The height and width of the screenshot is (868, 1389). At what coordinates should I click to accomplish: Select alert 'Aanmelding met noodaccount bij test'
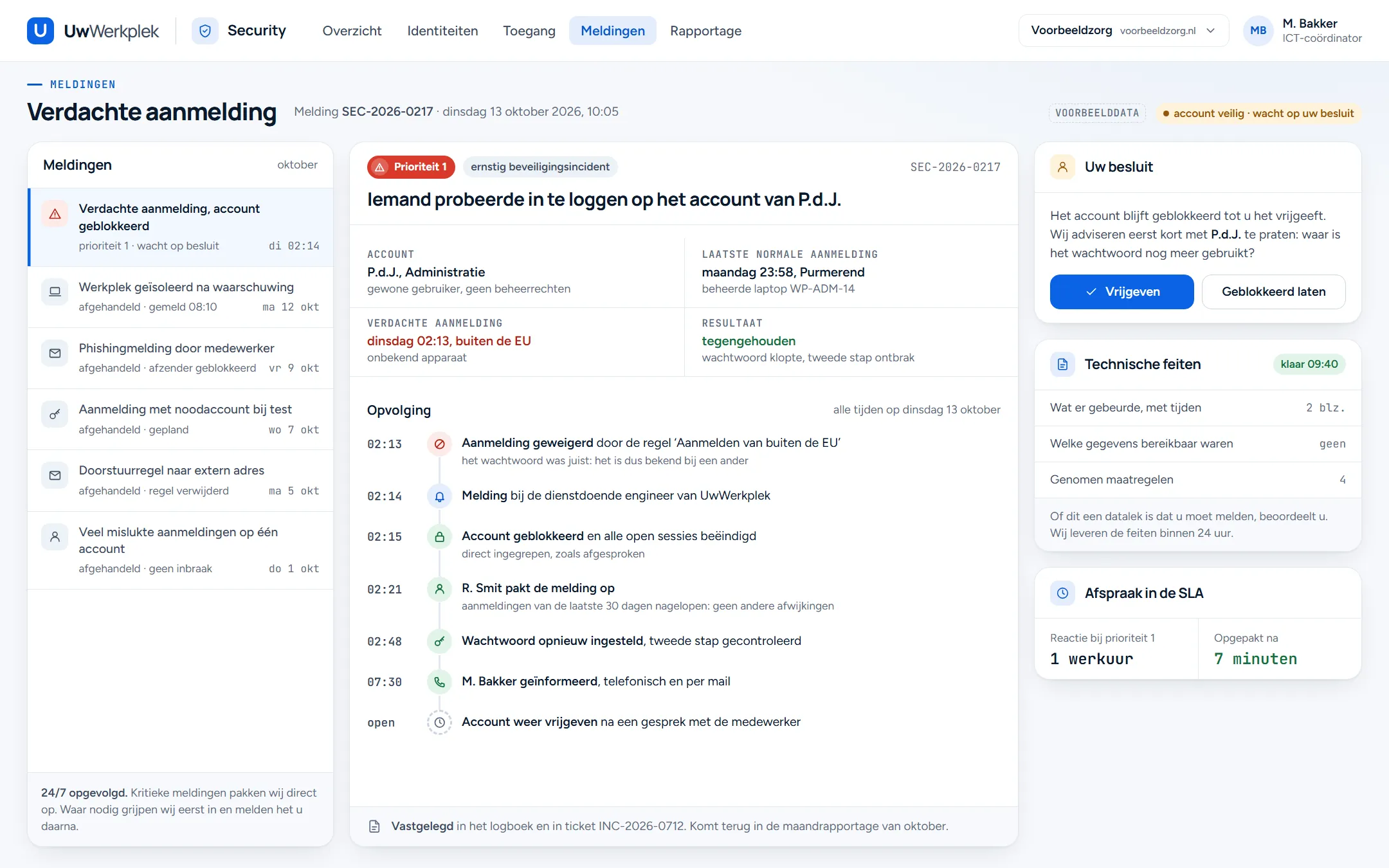point(180,419)
